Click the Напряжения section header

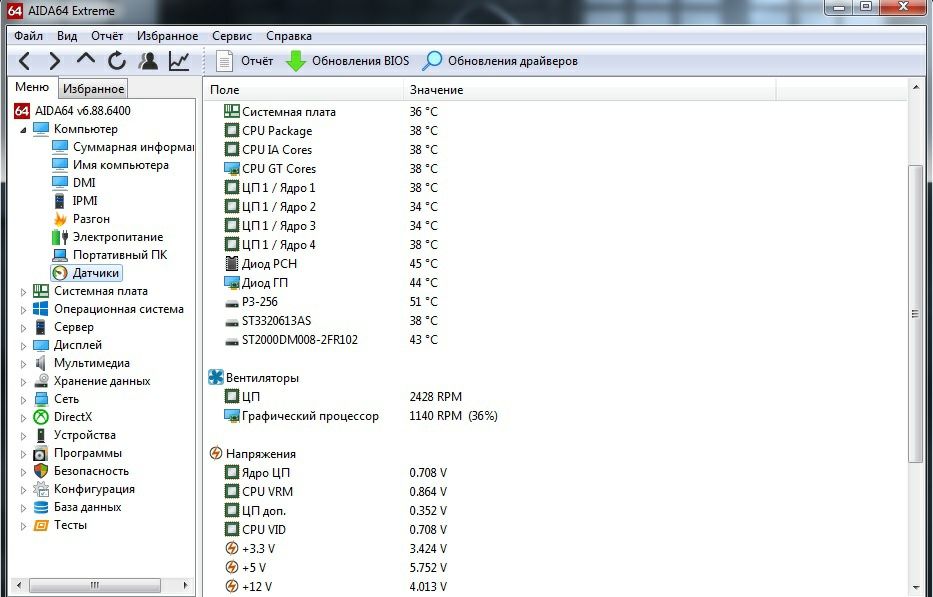pyautogui.click(x=252, y=454)
